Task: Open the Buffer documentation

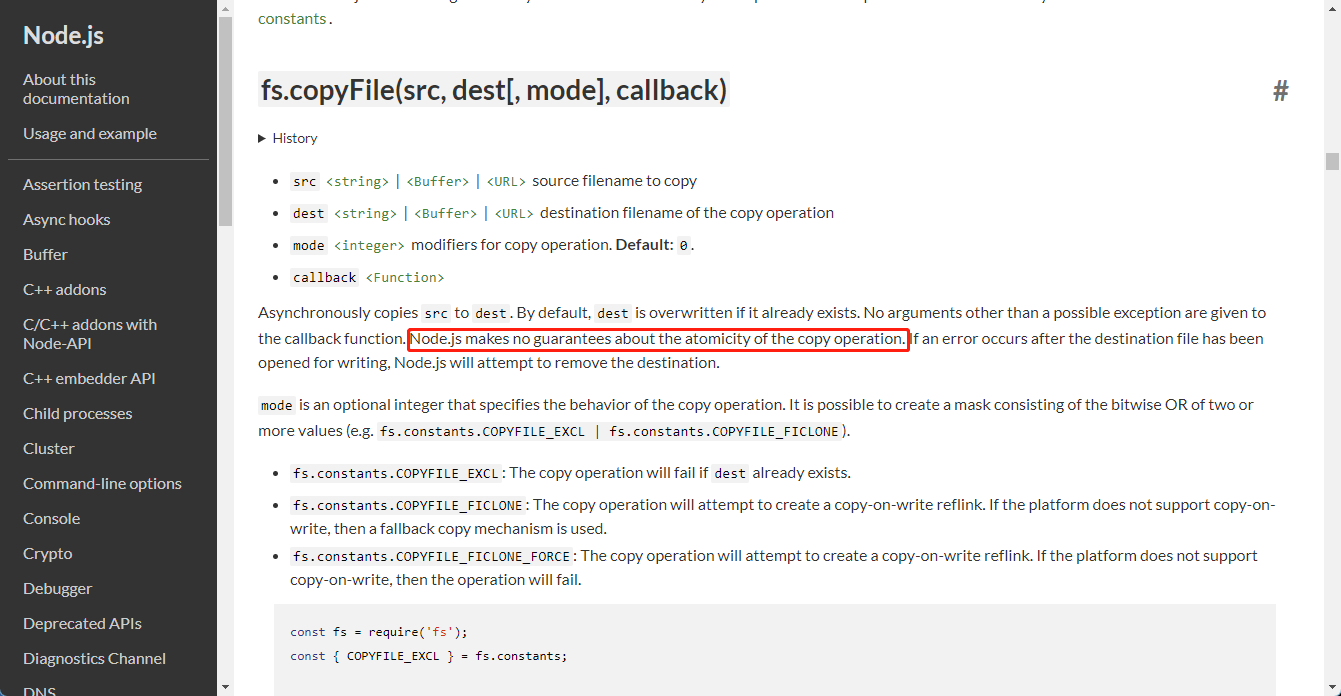Action: [x=45, y=255]
